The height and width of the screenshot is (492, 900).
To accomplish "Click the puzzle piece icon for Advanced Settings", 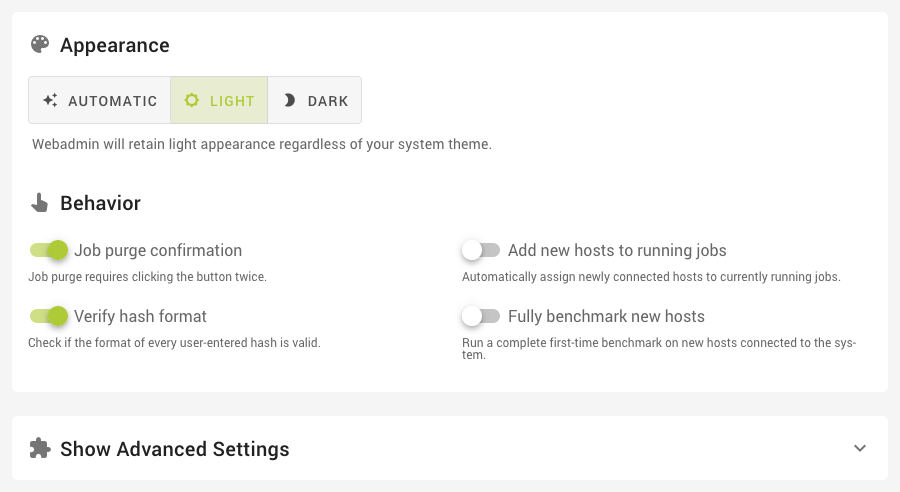I will pos(40,448).
